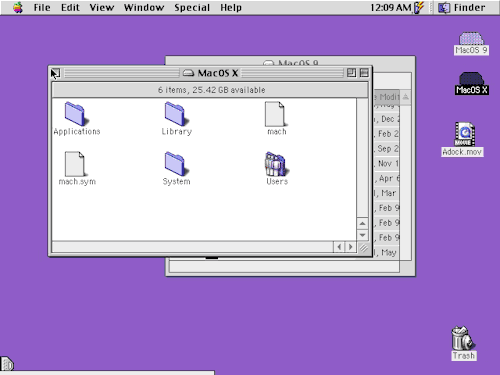Click the MacOS X window zoom box

tap(351, 73)
